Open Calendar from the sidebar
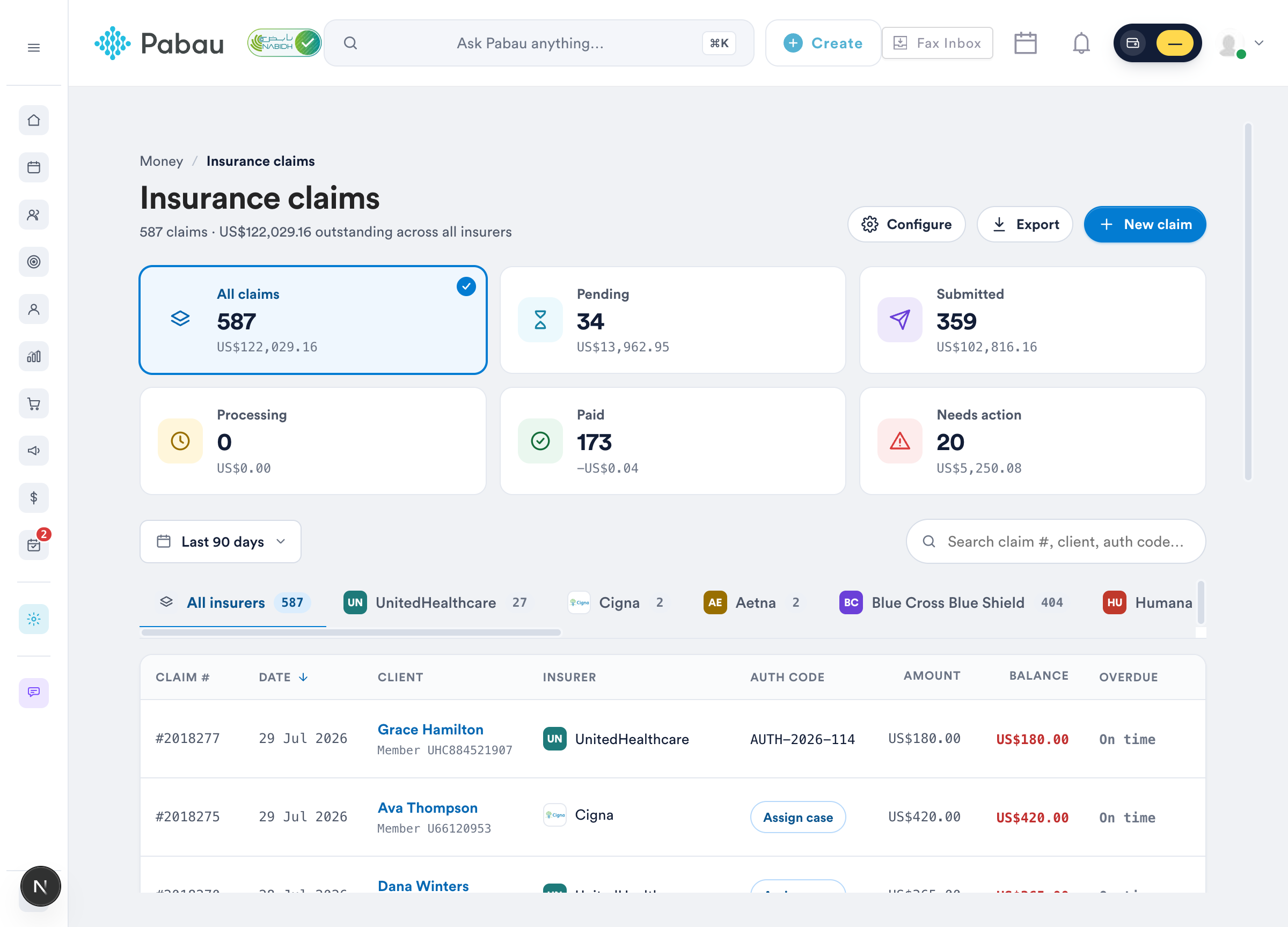 33,167
